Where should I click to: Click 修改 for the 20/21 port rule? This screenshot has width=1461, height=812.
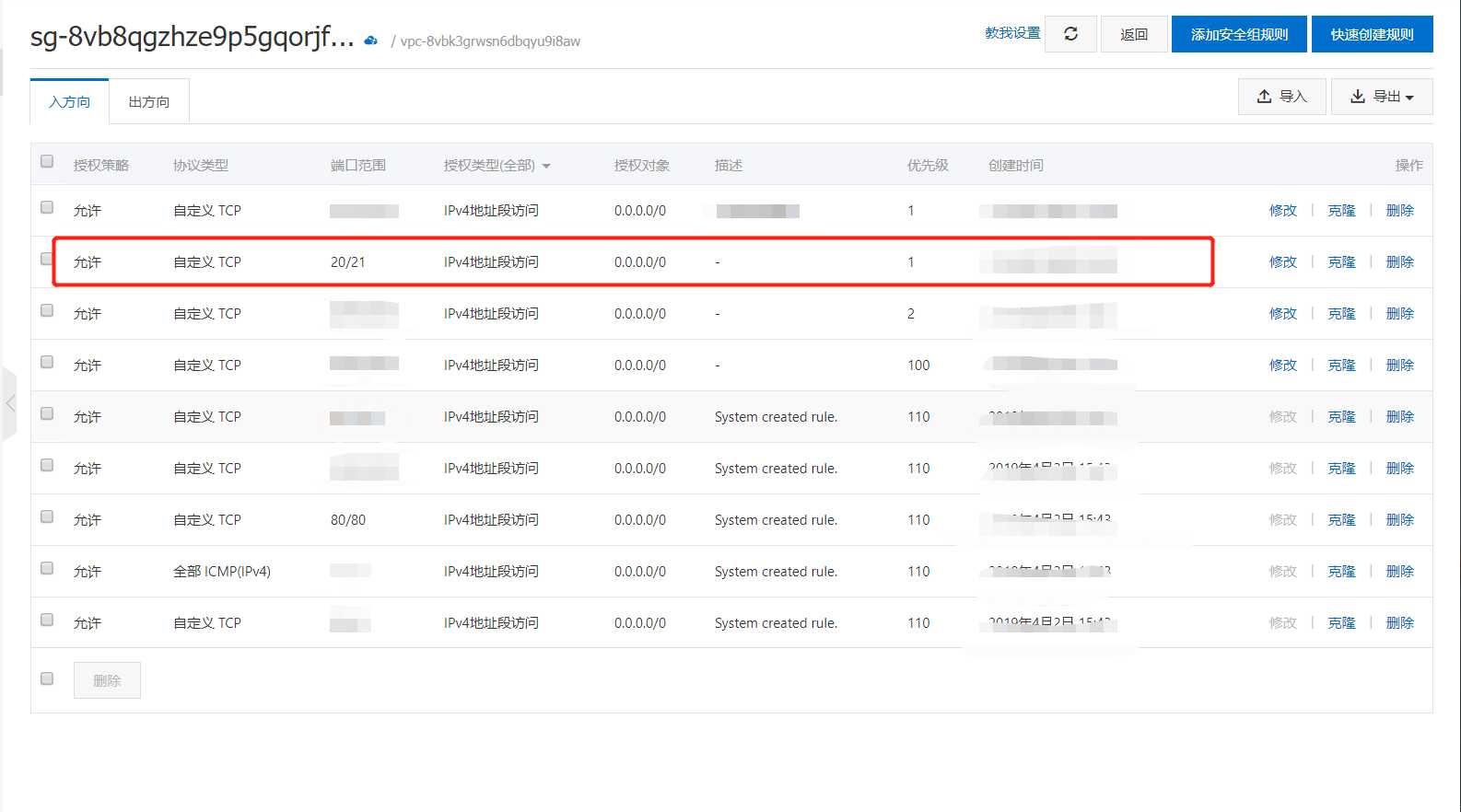point(1283,262)
